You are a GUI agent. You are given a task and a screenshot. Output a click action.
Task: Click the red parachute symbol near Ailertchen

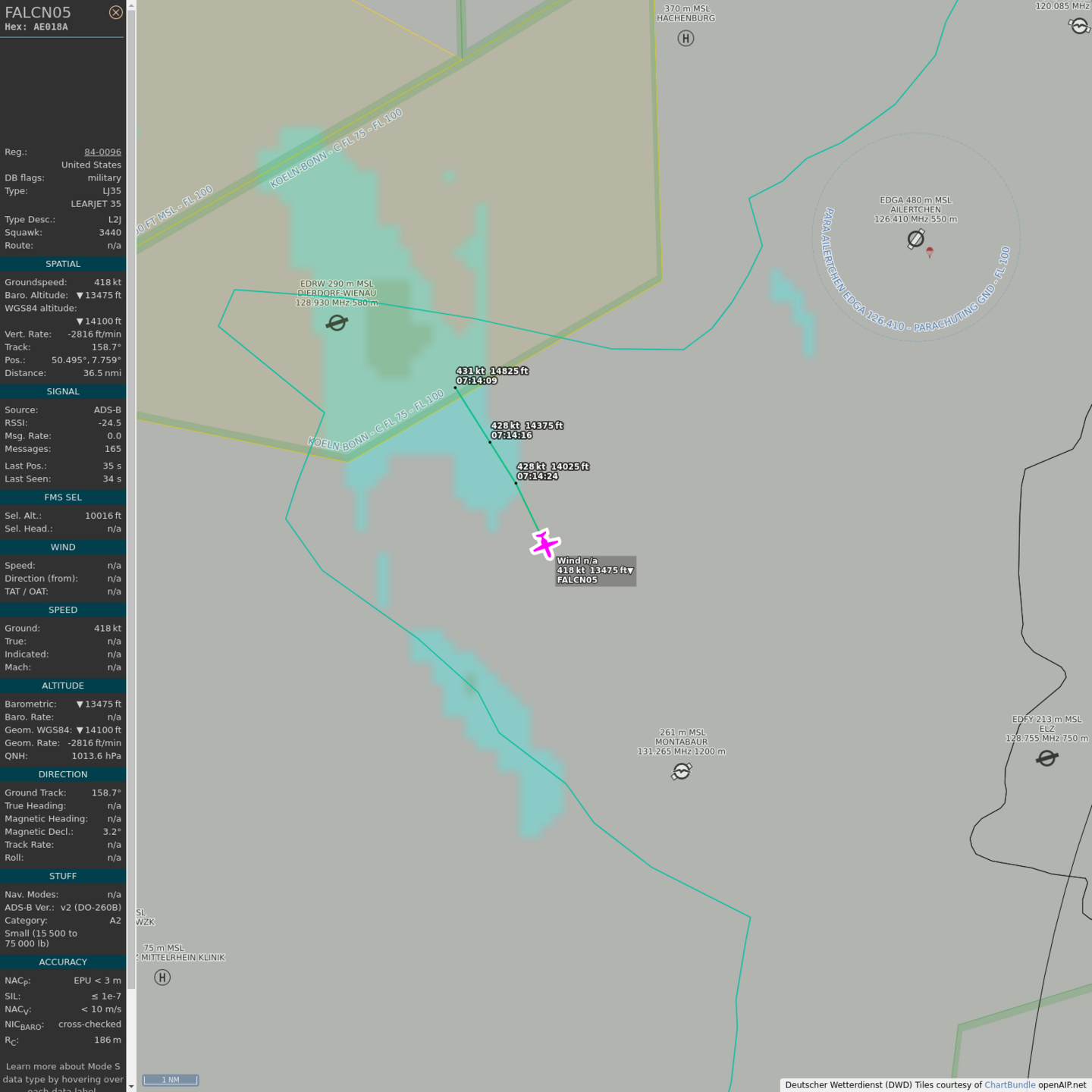[x=930, y=252]
